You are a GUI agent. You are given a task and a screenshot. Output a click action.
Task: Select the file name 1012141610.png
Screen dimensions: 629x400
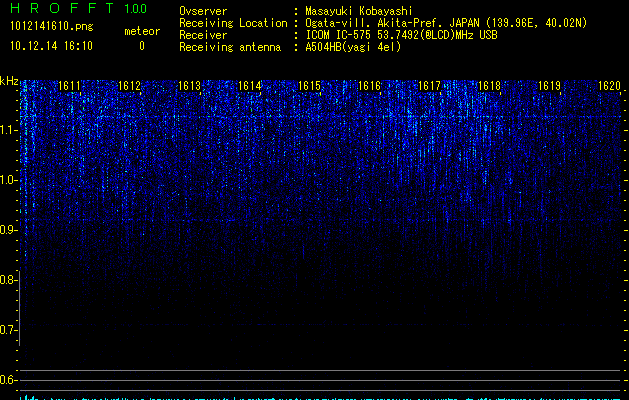52,26
